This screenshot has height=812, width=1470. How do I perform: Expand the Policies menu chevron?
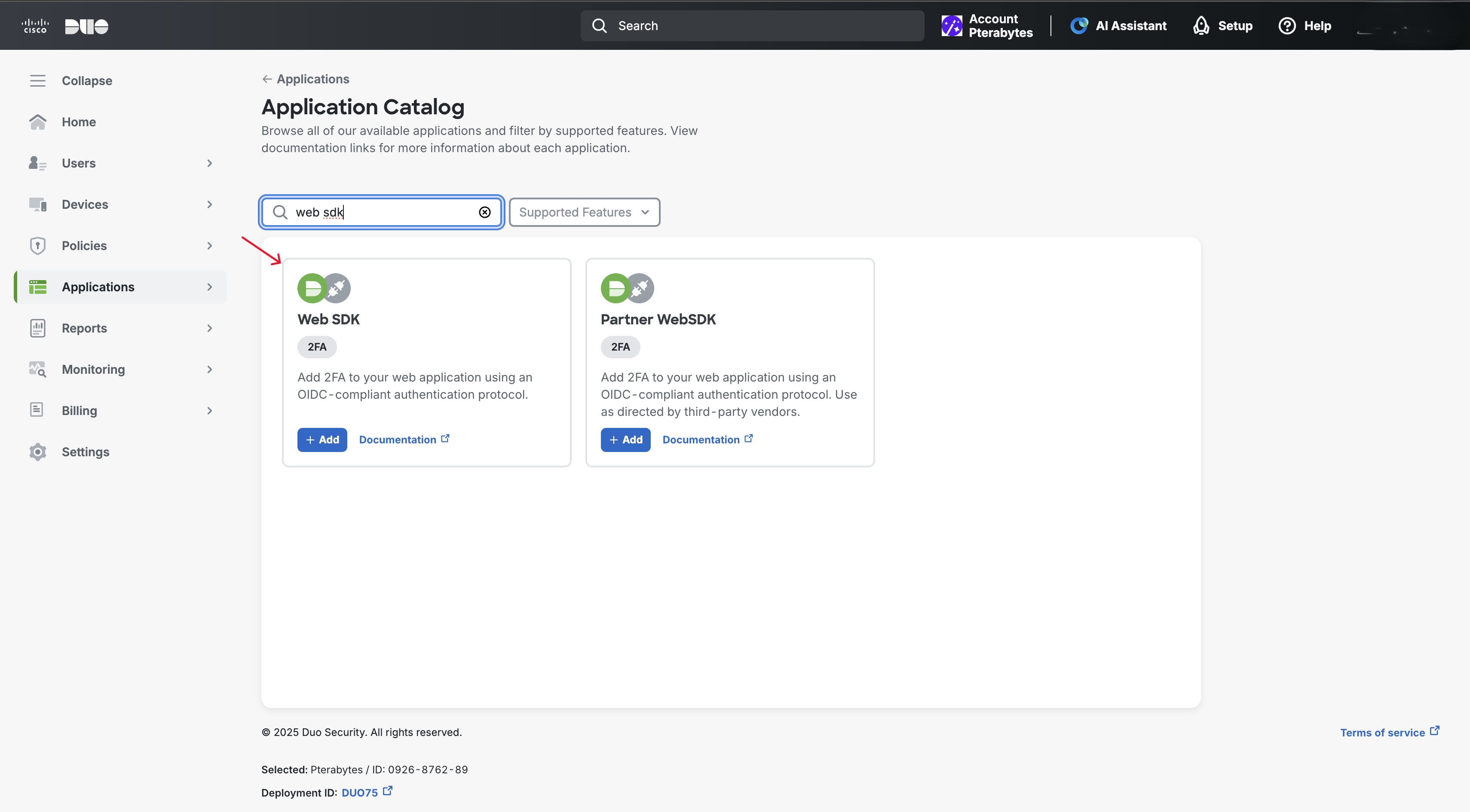pos(209,246)
